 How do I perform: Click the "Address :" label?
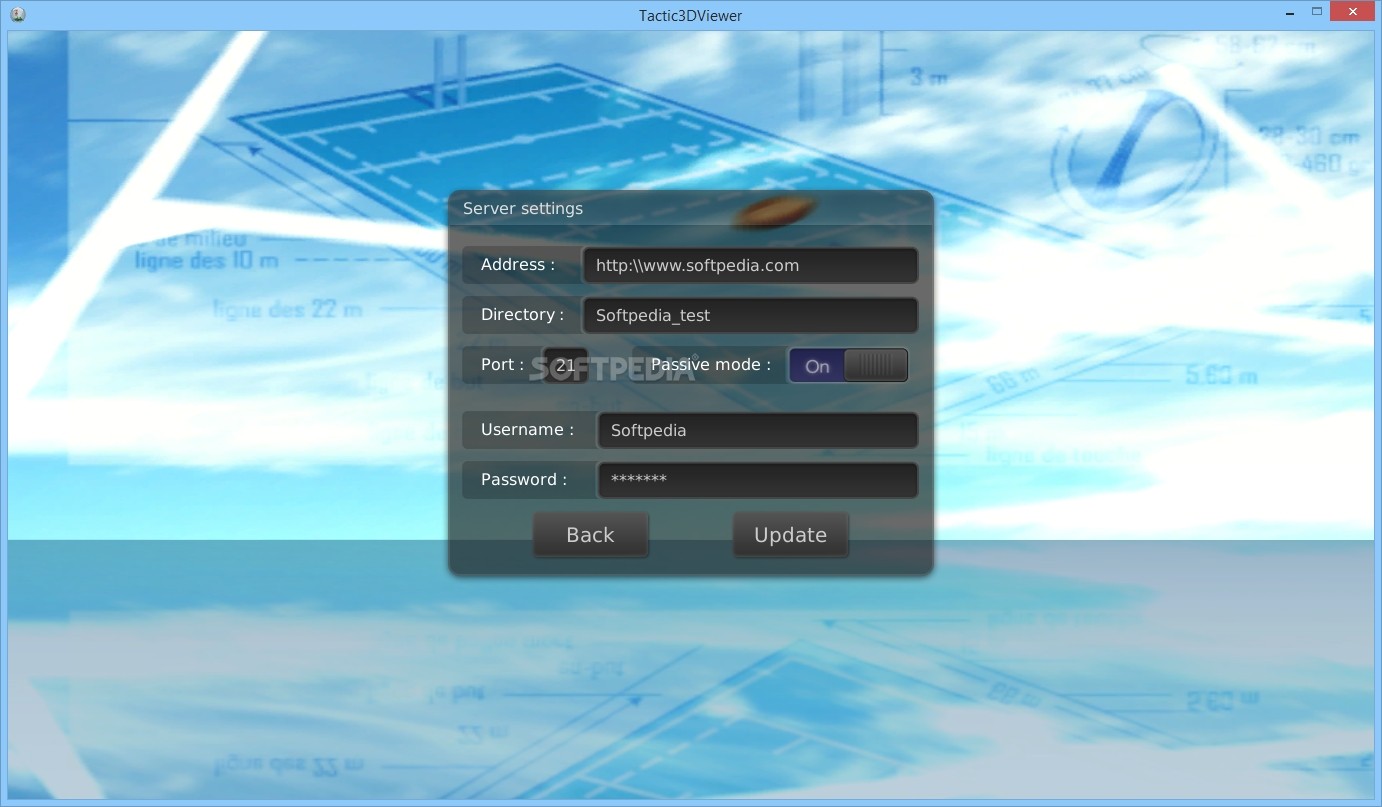[518, 265]
